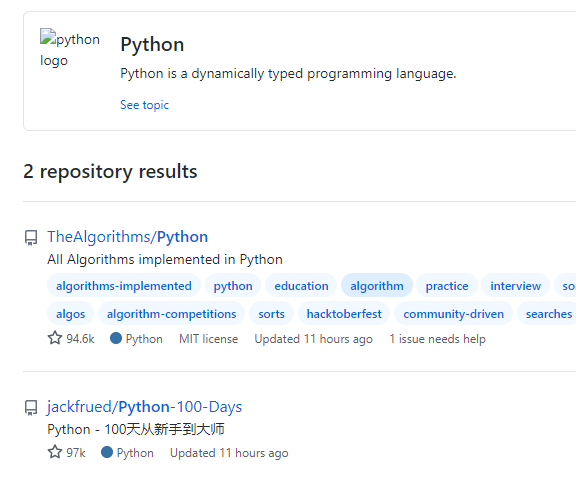The height and width of the screenshot is (491, 576).
Task: Click the 94.6k star count icon
Action: (x=55, y=338)
